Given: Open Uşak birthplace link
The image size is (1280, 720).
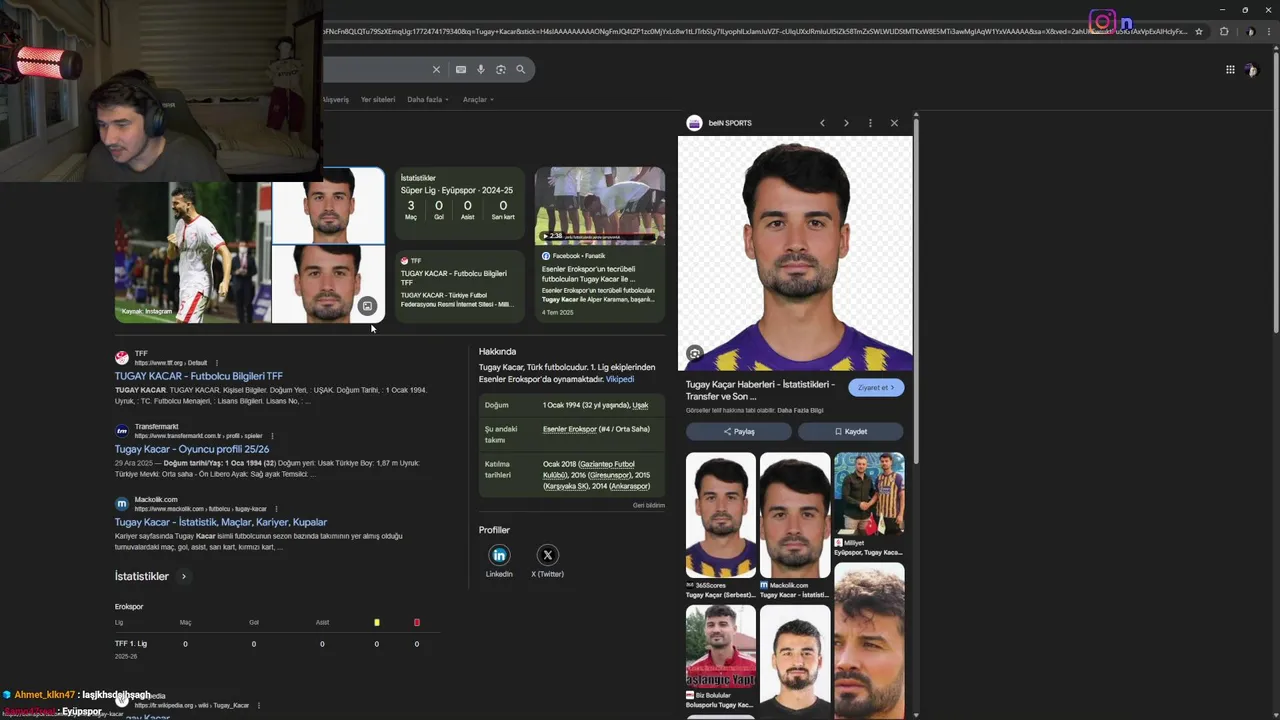Looking at the screenshot, I should click(640, 405).
